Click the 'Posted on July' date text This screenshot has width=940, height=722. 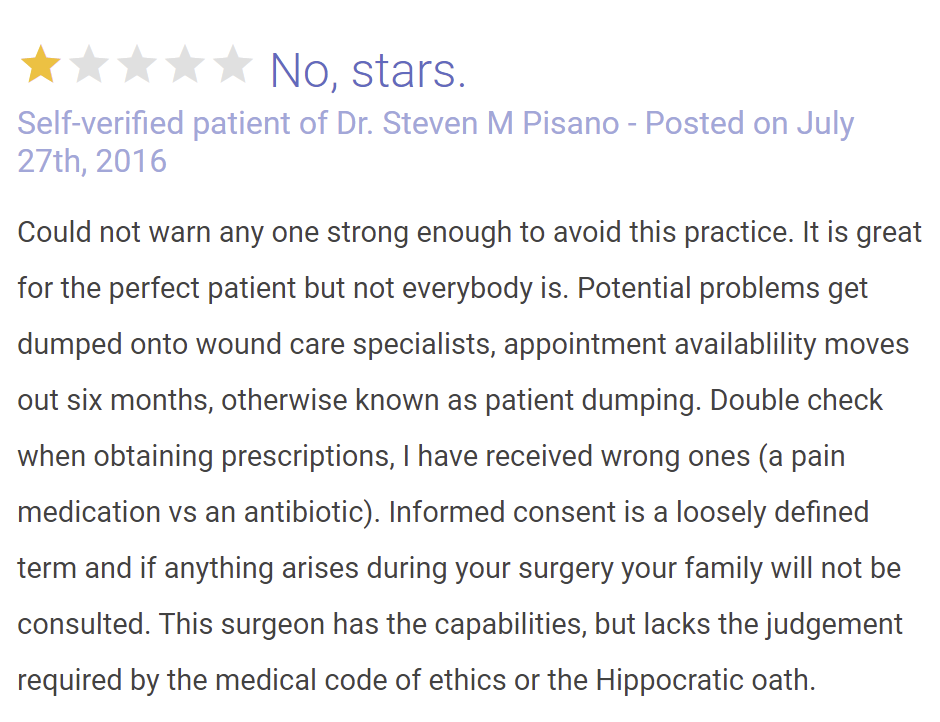click(x=749, y=124)
